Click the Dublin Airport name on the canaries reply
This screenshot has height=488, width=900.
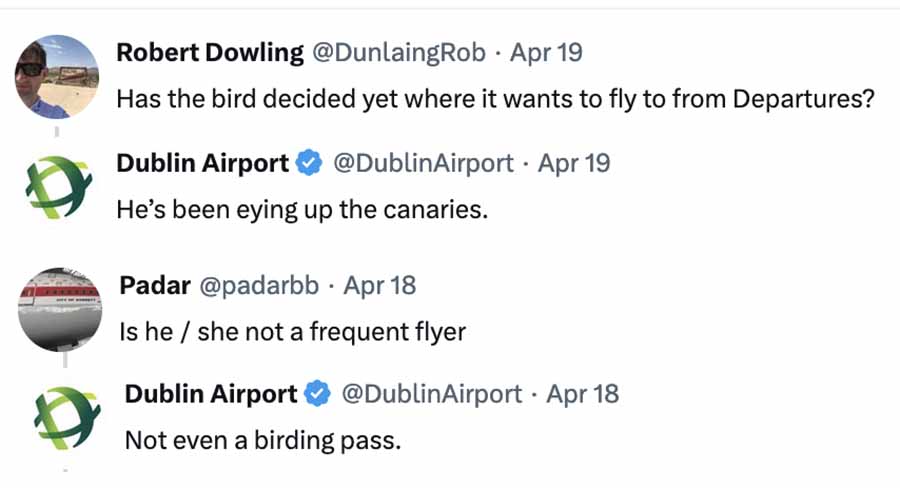coord(203,163)
